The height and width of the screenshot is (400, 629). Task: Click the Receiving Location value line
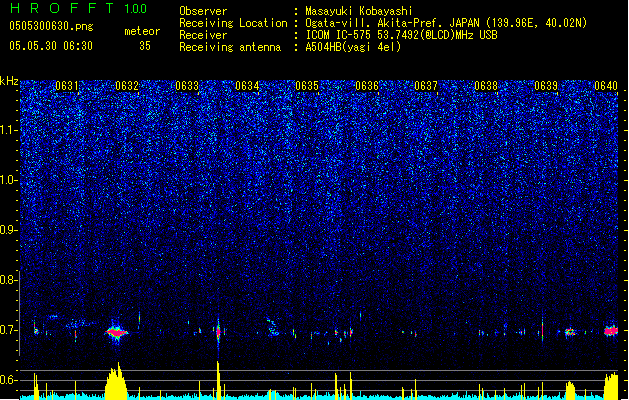click(446, 23)
